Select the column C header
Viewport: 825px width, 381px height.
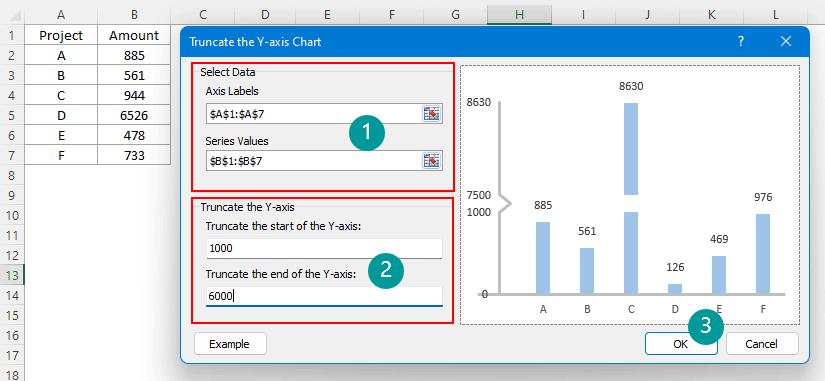[202, 15]
